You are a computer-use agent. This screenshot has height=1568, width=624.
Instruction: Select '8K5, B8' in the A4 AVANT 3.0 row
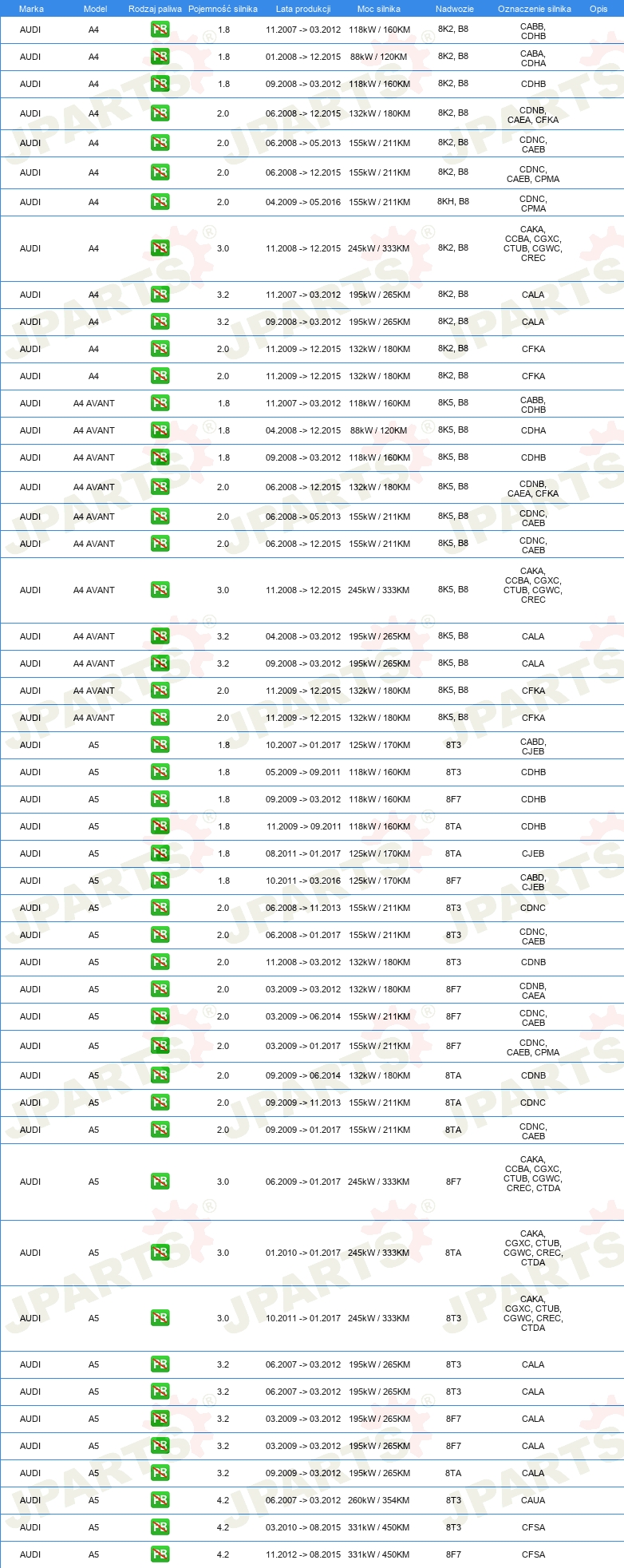(x=453, y=590)
